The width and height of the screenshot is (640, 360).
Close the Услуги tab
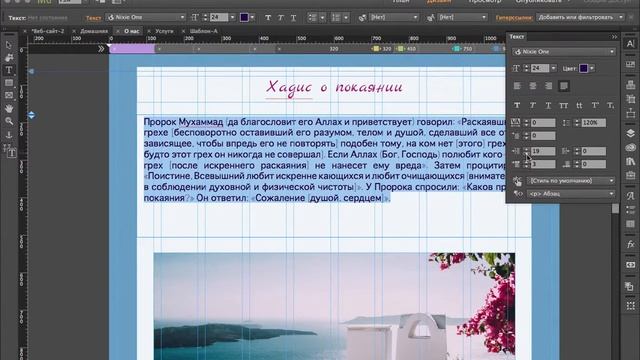point(149,31)
